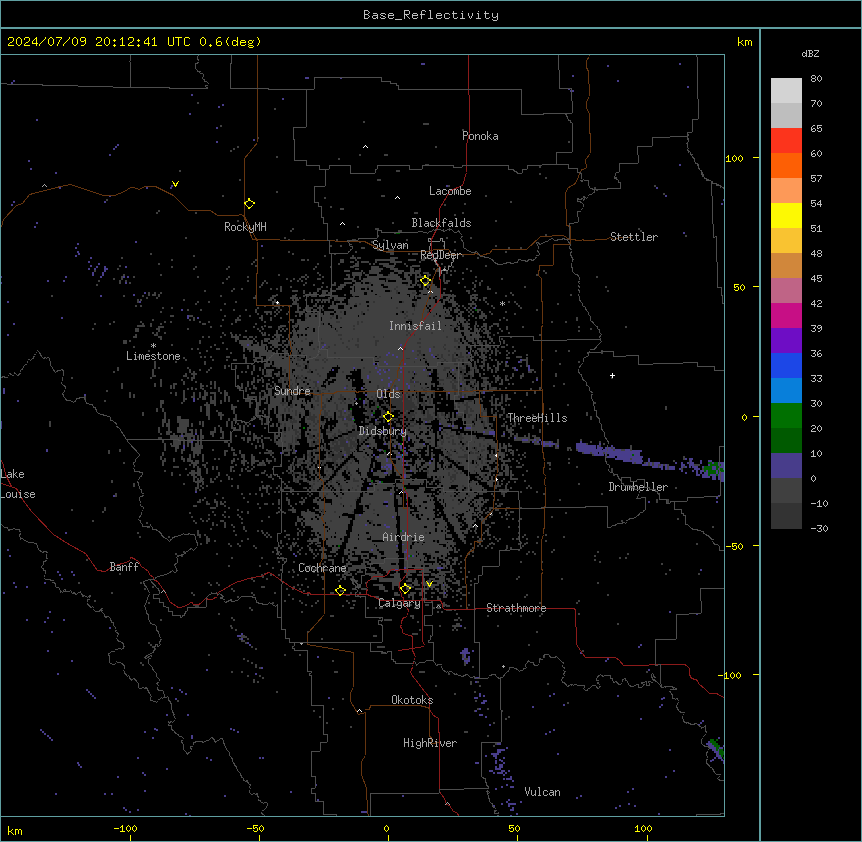862x842 pixels.
Task: Click the RedDeer city label
Action: 440,255
